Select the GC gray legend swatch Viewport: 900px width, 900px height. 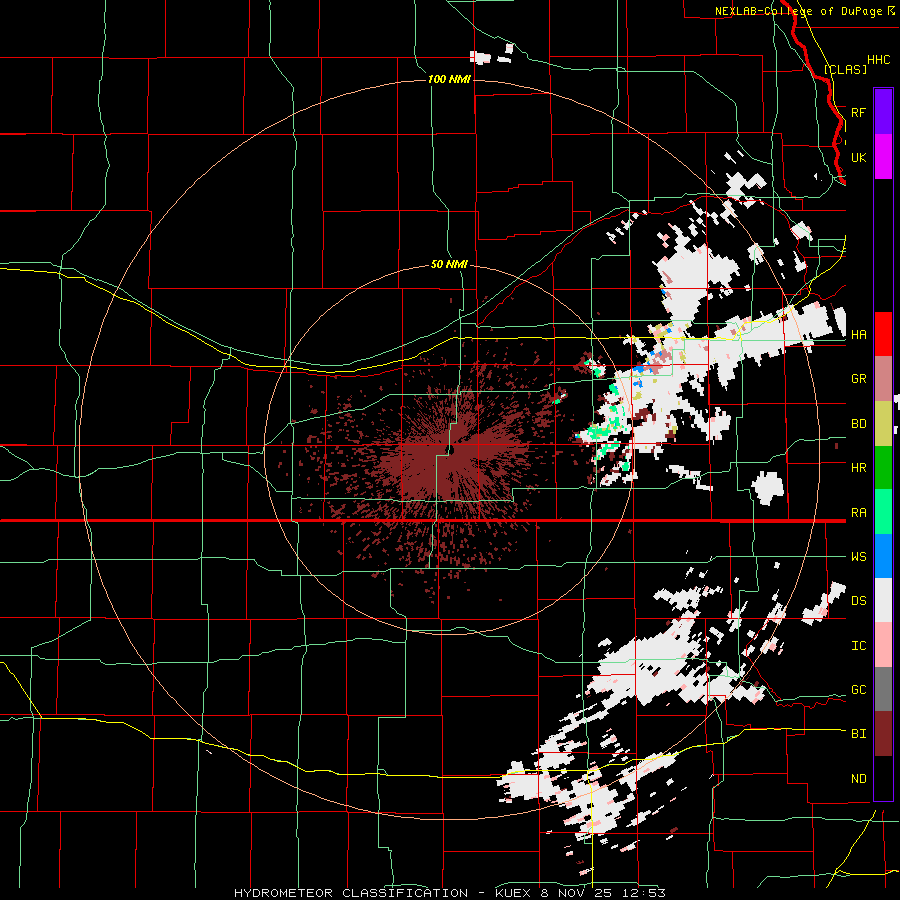[x=883, y=689]
